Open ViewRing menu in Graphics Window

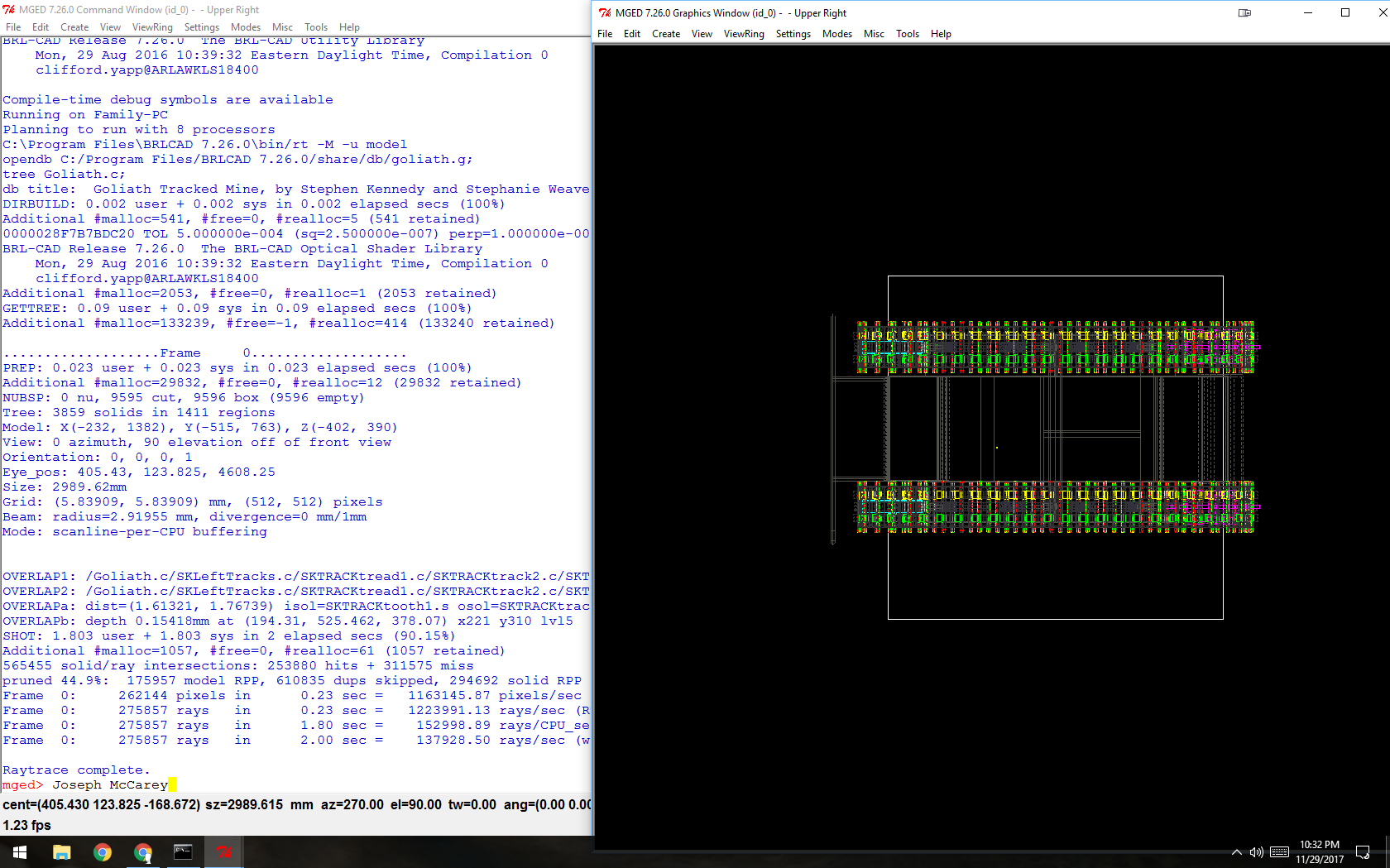pos(744,34)
